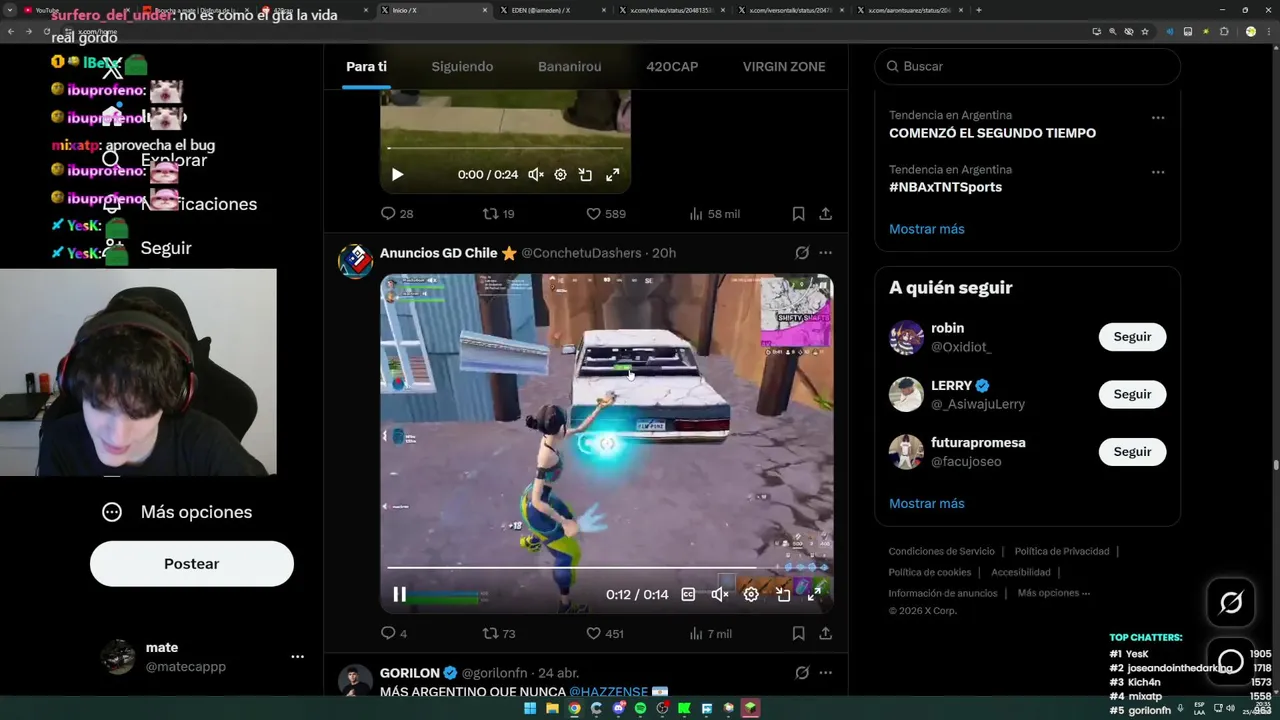The image size is (1280, 720).
Task: Click Grok icon on Anuncios GD Chile post
Action: click(x=802, y=253)
